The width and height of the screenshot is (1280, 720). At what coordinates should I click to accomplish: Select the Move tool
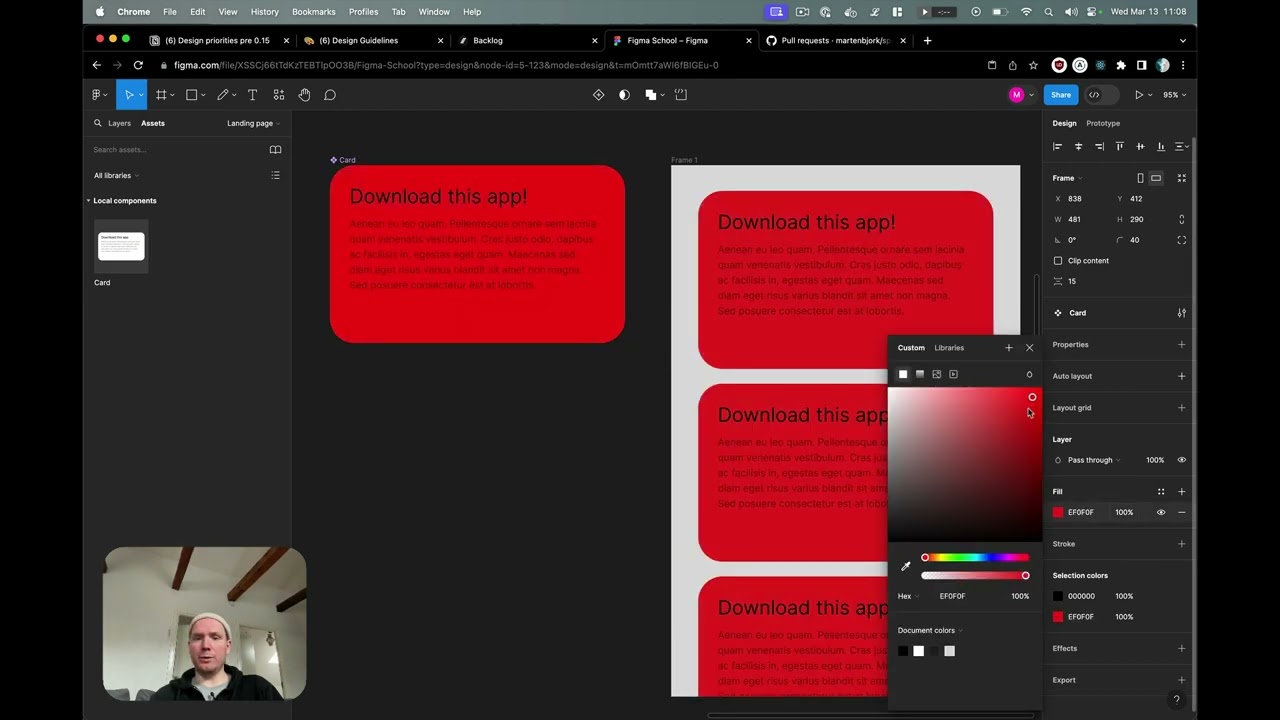tap(129, 95)
